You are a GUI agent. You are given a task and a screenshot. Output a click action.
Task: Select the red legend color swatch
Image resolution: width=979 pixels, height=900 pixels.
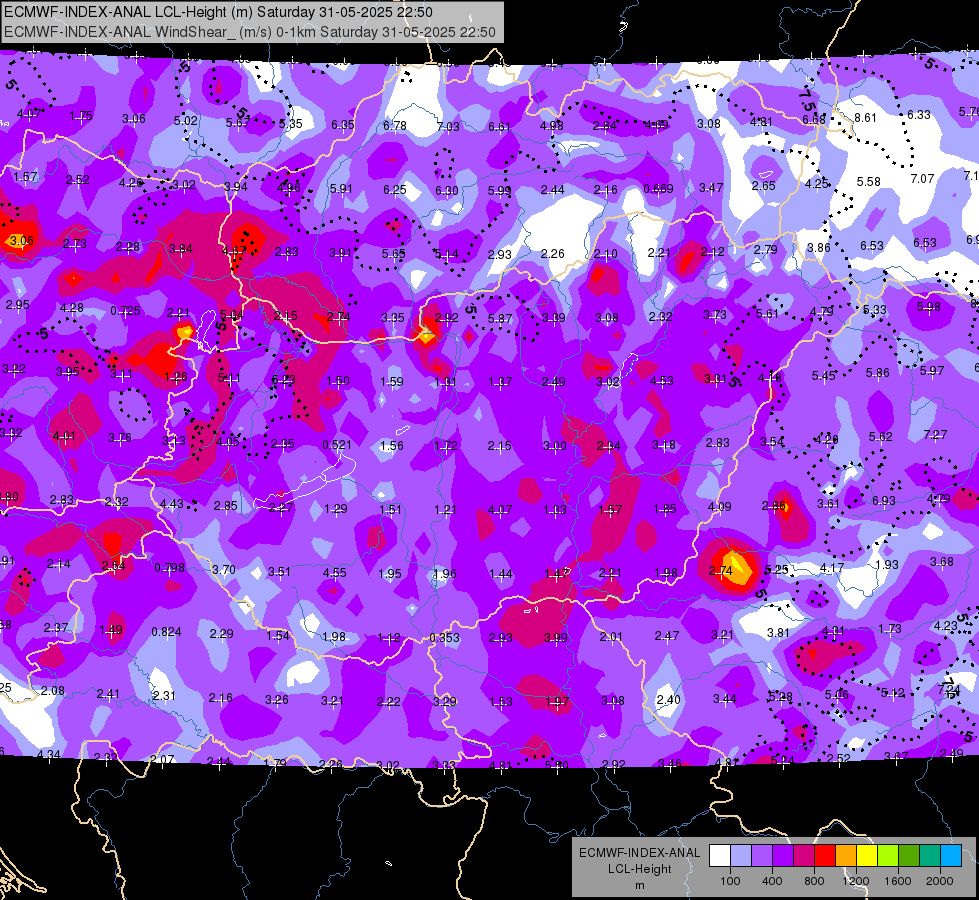[x=825, y=856]
